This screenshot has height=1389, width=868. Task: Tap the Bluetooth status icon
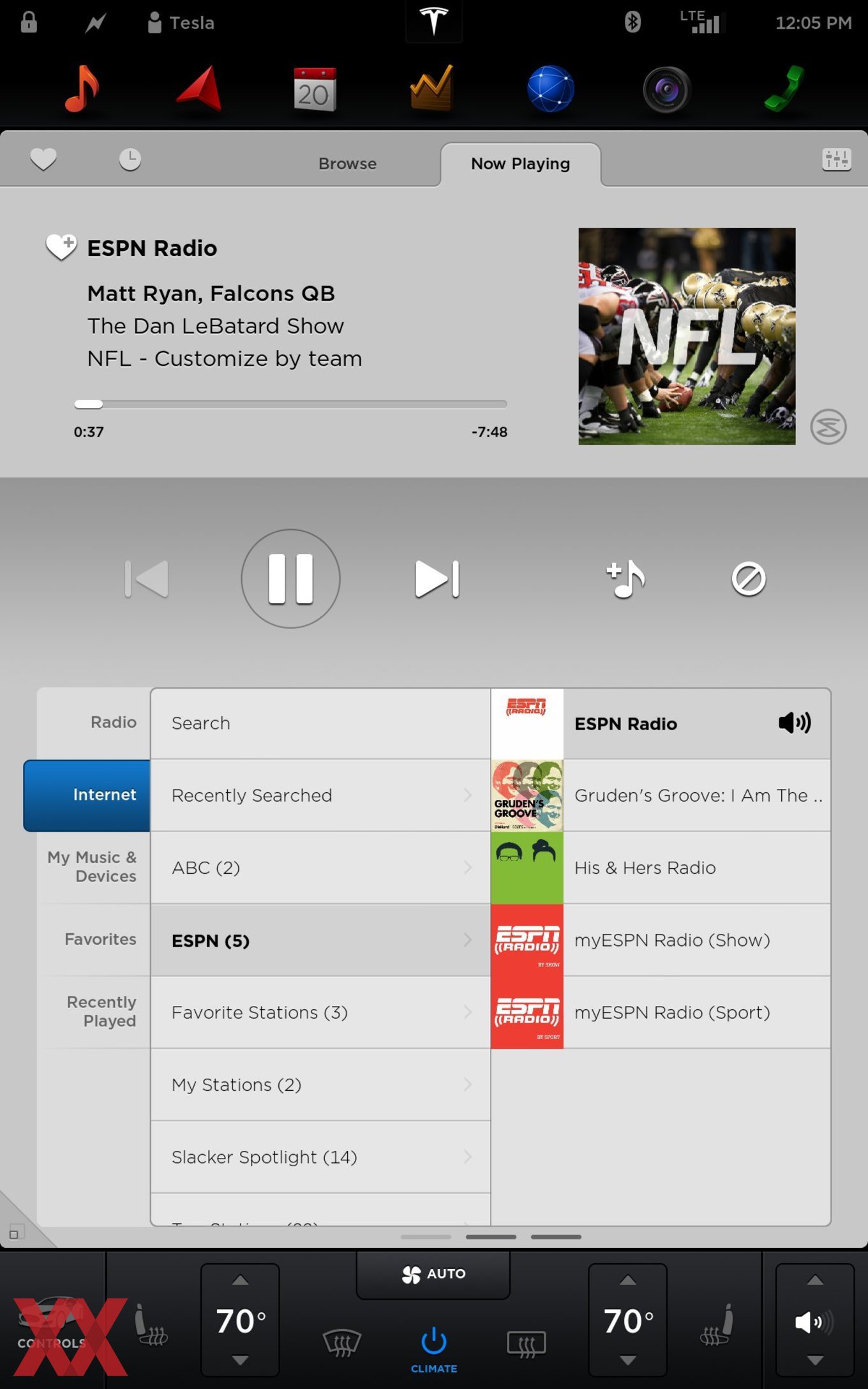(x=632, y=22)
